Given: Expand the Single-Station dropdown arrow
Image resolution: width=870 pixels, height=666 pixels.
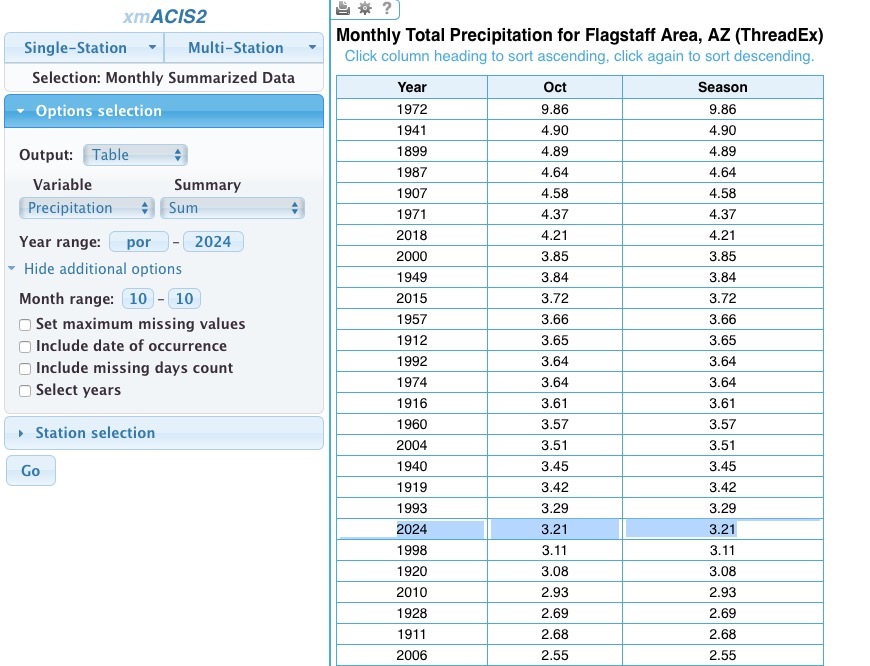Looking at the screenshot, I should (x=152, y=47).
